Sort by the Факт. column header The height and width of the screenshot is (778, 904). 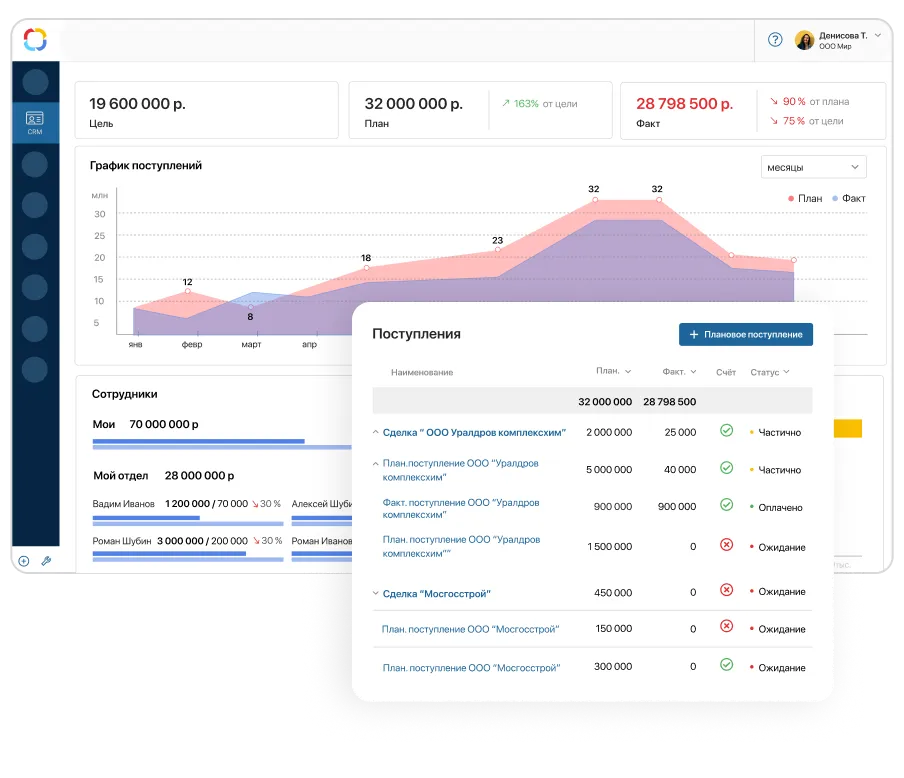coord(679,371)
